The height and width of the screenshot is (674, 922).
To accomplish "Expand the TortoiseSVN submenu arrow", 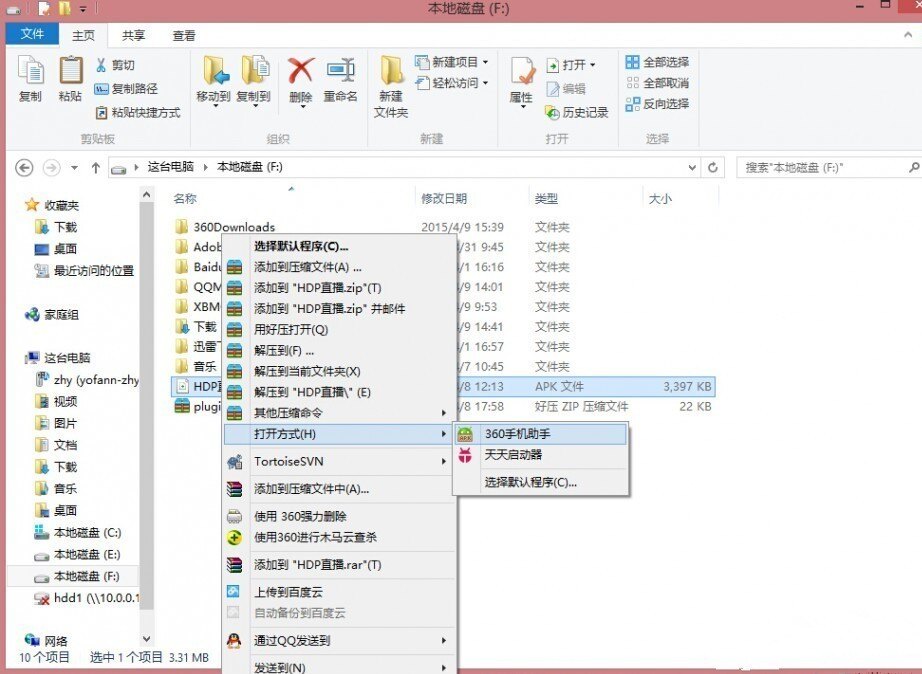I will [x=443, y=462].
